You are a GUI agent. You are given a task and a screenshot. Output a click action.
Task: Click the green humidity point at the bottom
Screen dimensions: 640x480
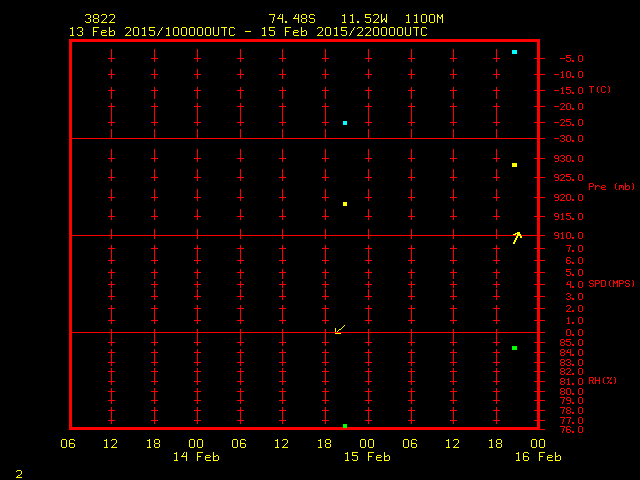345,426
